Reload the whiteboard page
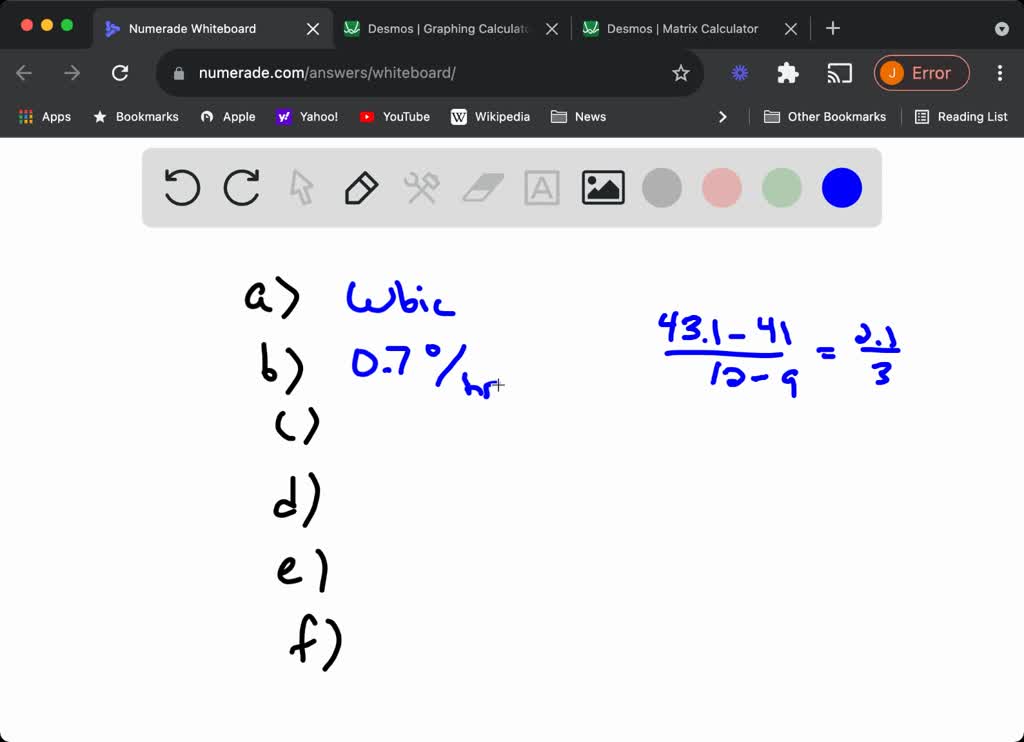Screen dimensions: 1024x742 [x=120, y=72]
